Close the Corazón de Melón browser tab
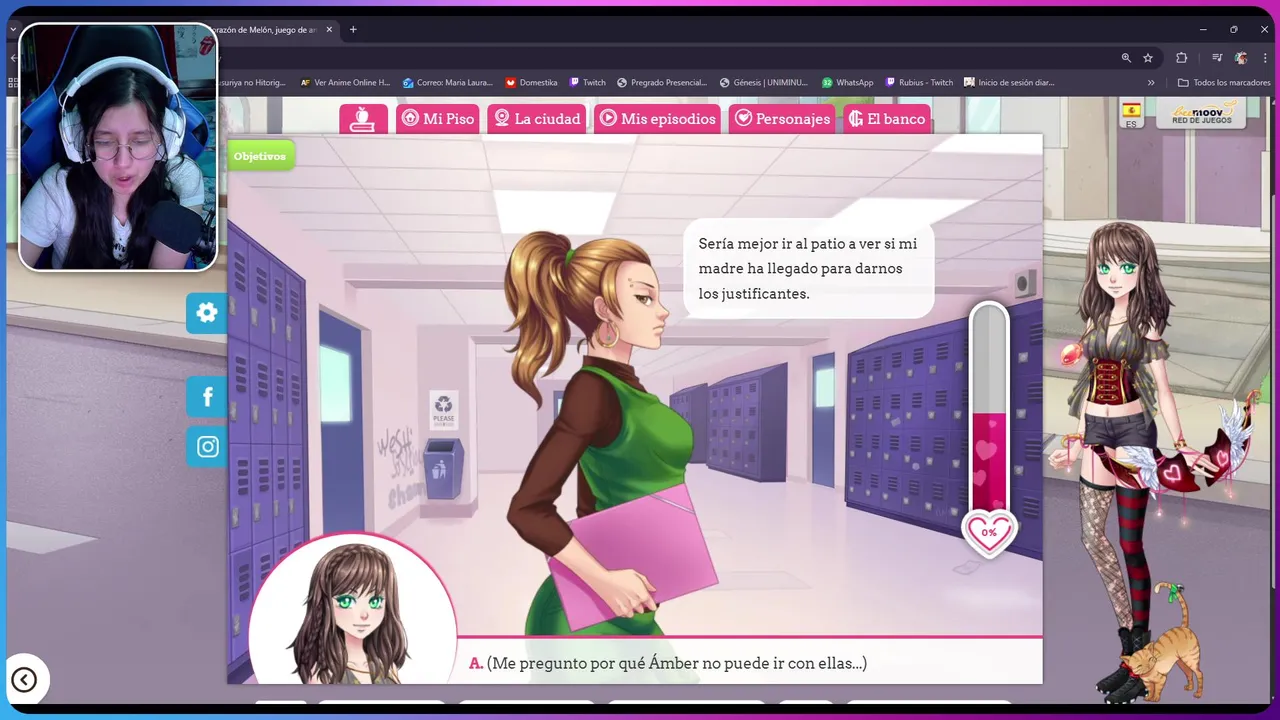 329,30
